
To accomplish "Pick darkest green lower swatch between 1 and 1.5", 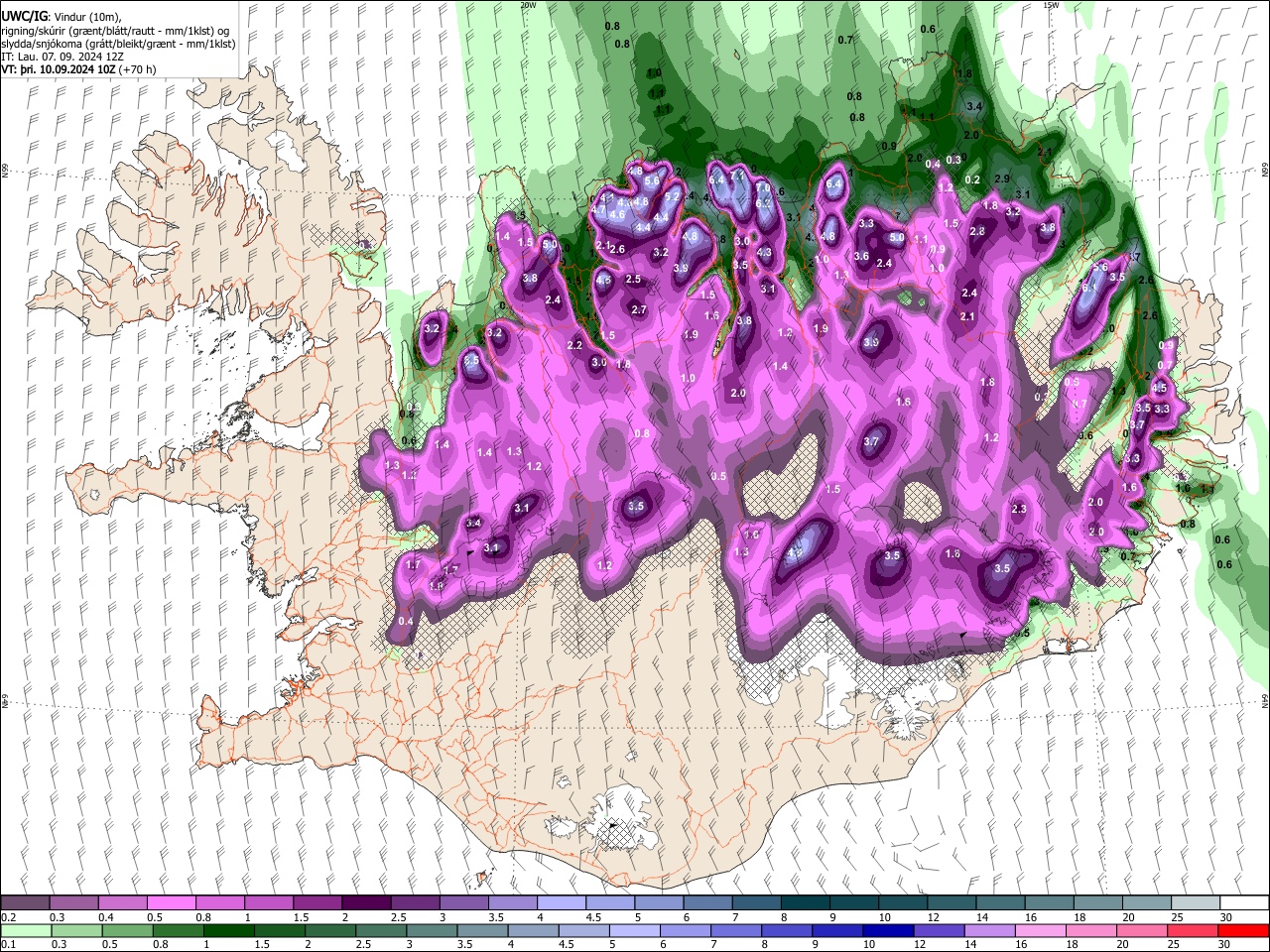I will coord(228,930).
